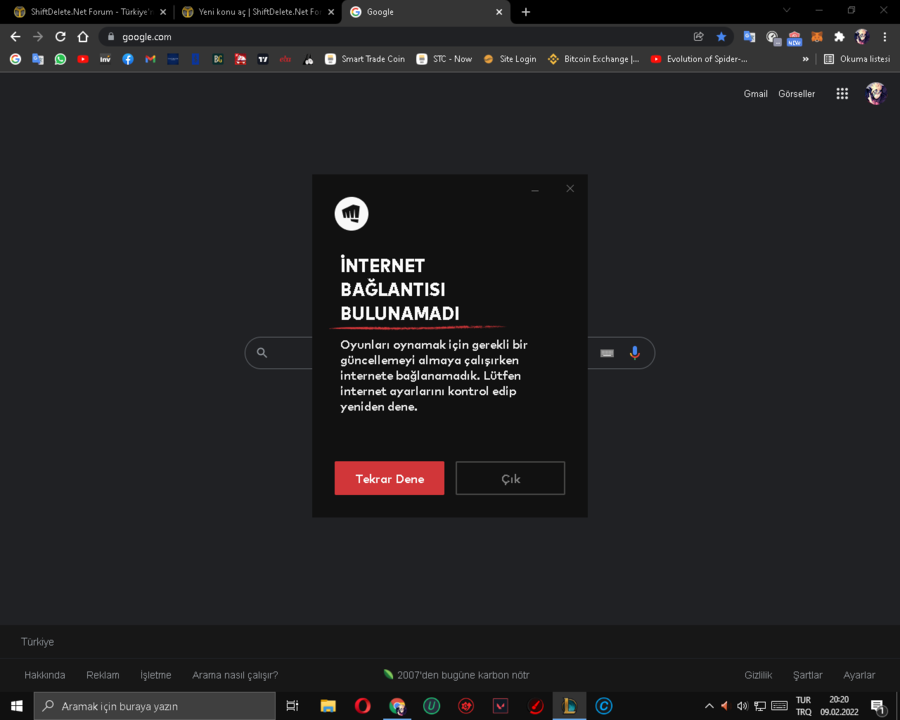900x720 pixels.
Task: Close the Google tab
Action: [x=499, y=11]
